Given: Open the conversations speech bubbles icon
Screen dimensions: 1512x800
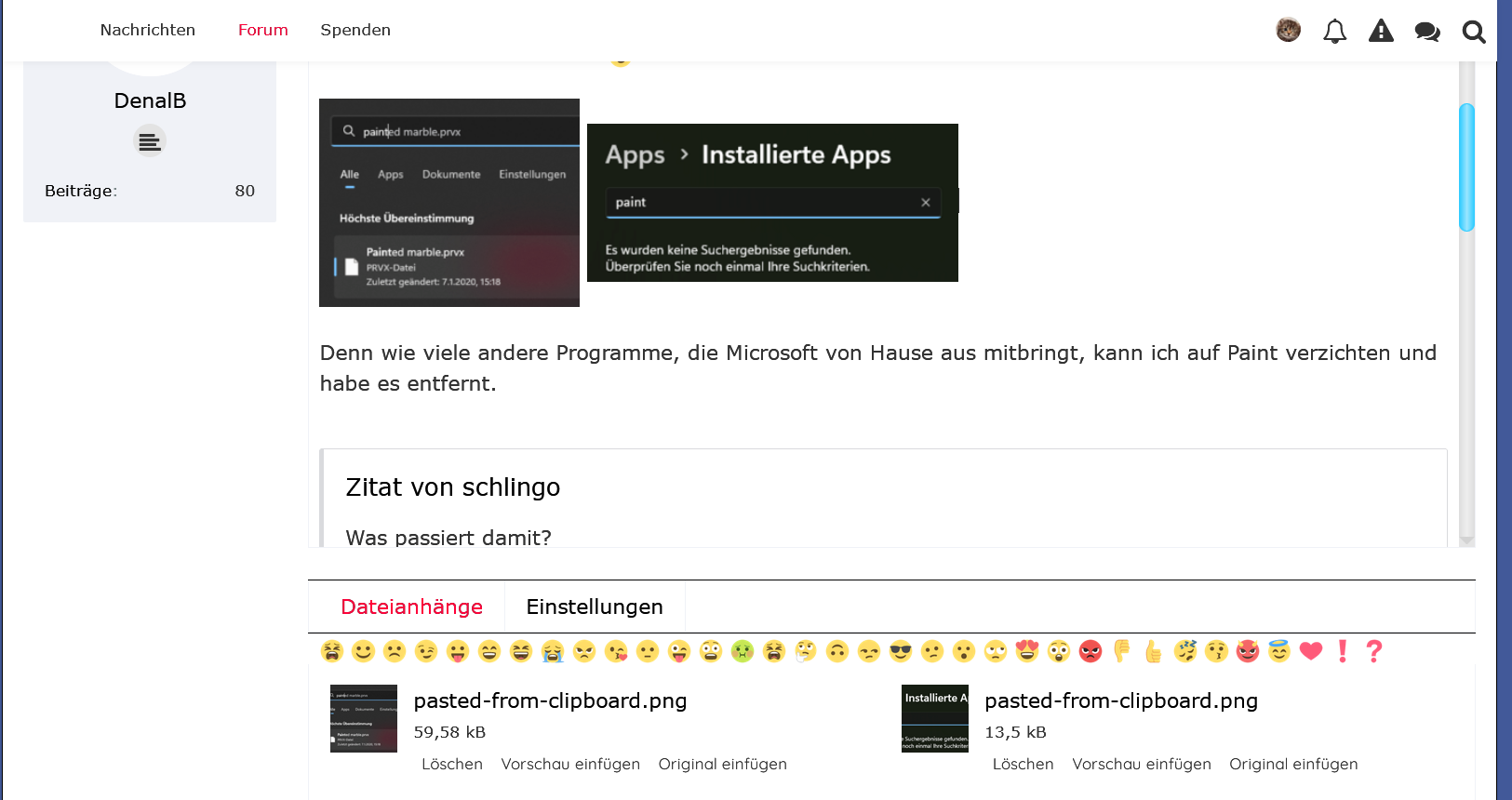Looking at the screenshot, I should (1427, 32).
